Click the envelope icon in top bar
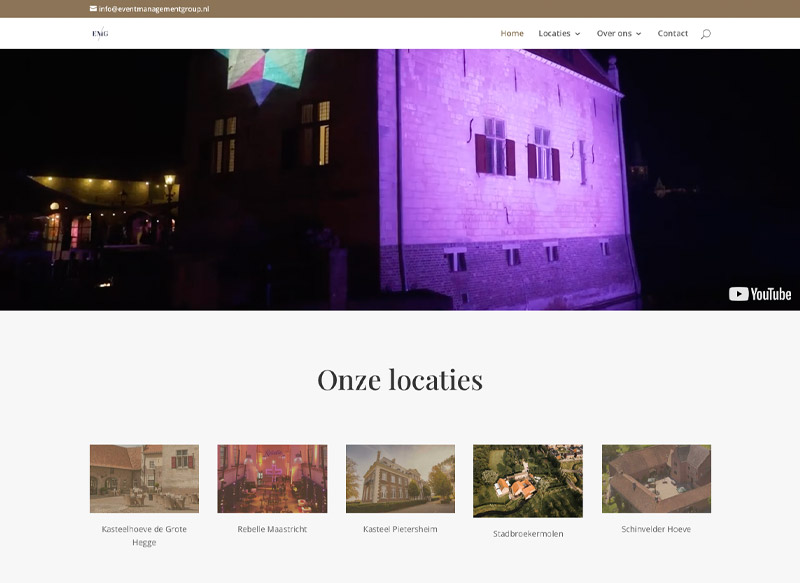This screenshot has width=800, height=583. [x=93, y=9]
